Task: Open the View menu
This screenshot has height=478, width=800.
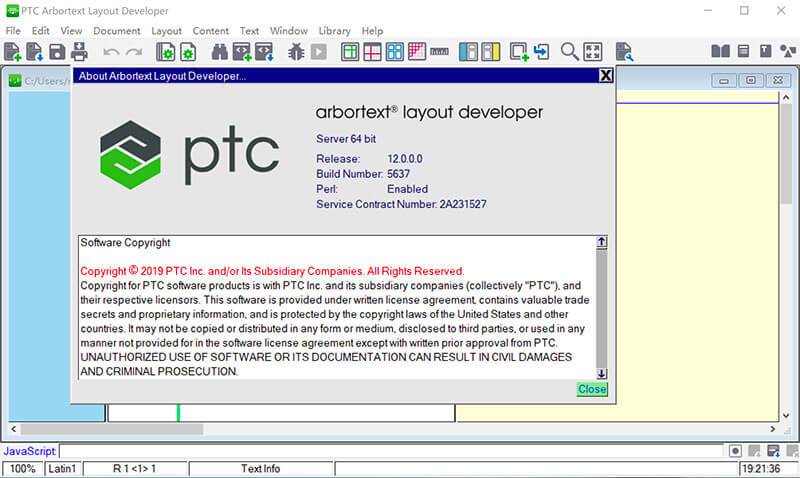Action: tap(71, 31)
